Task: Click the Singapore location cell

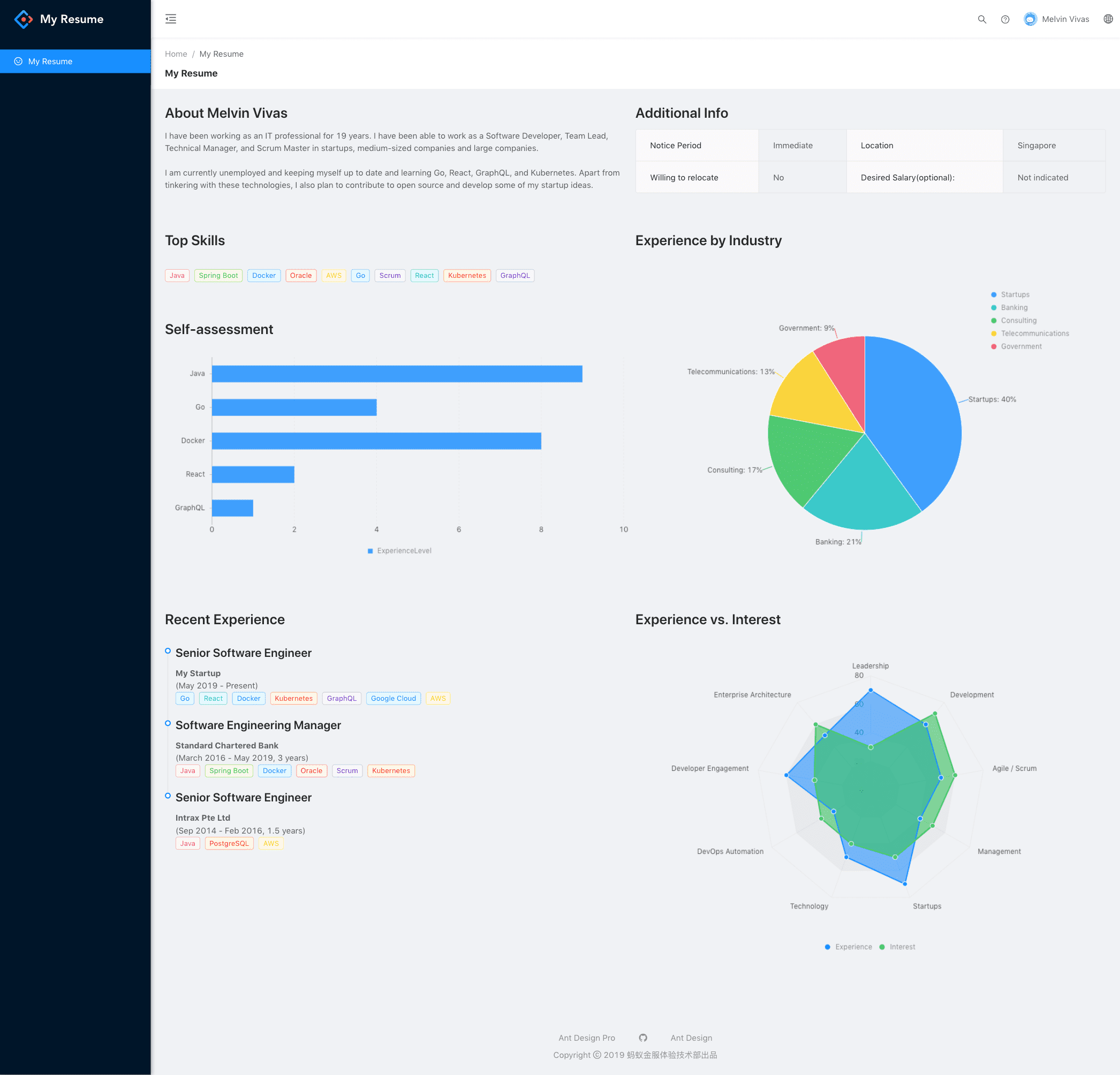Action: tap(1054, 145)
